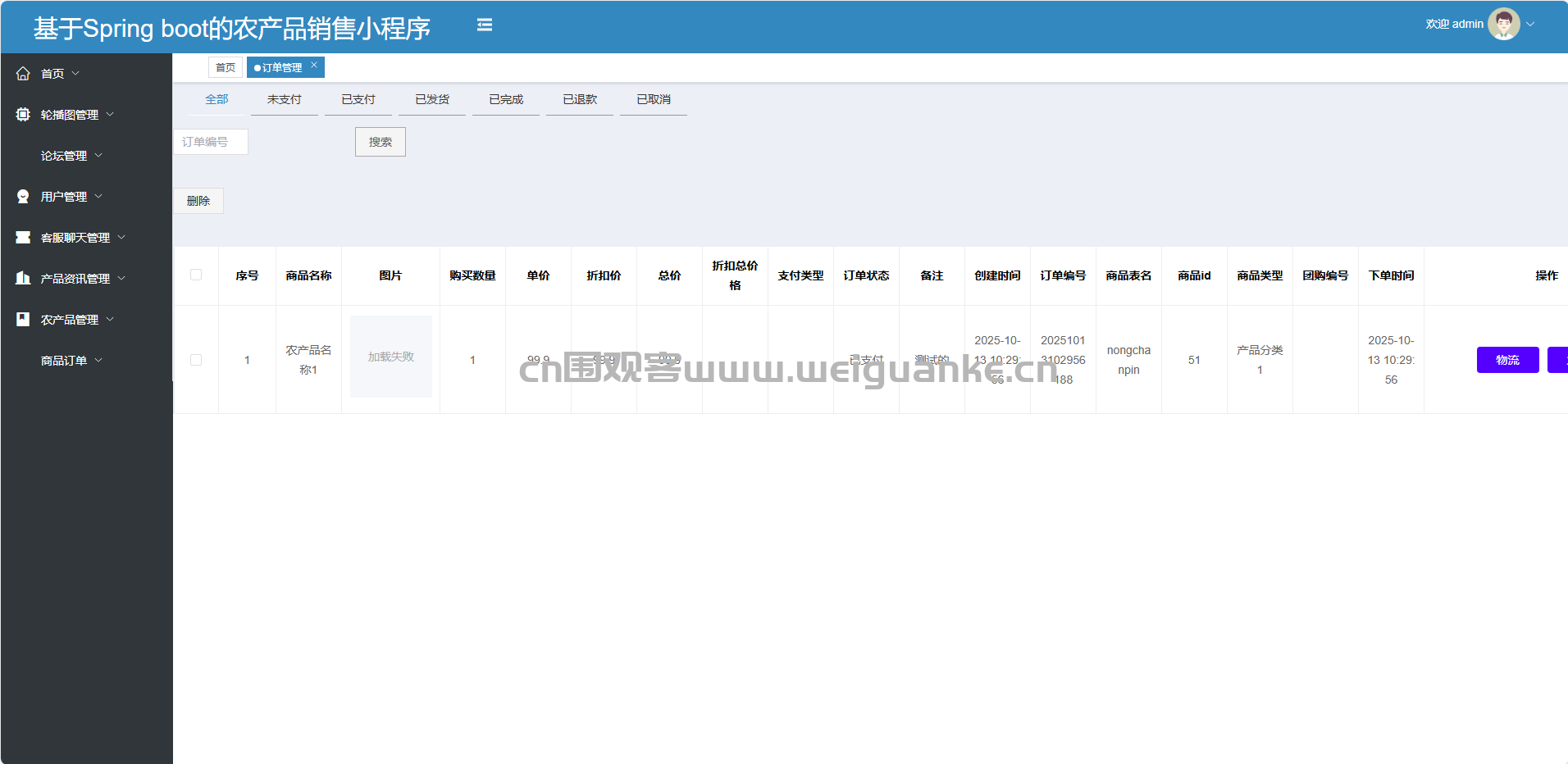Screen dimensions: 1568x764
Task: Click the 搜索 button
Action: [x=380, y=142]
